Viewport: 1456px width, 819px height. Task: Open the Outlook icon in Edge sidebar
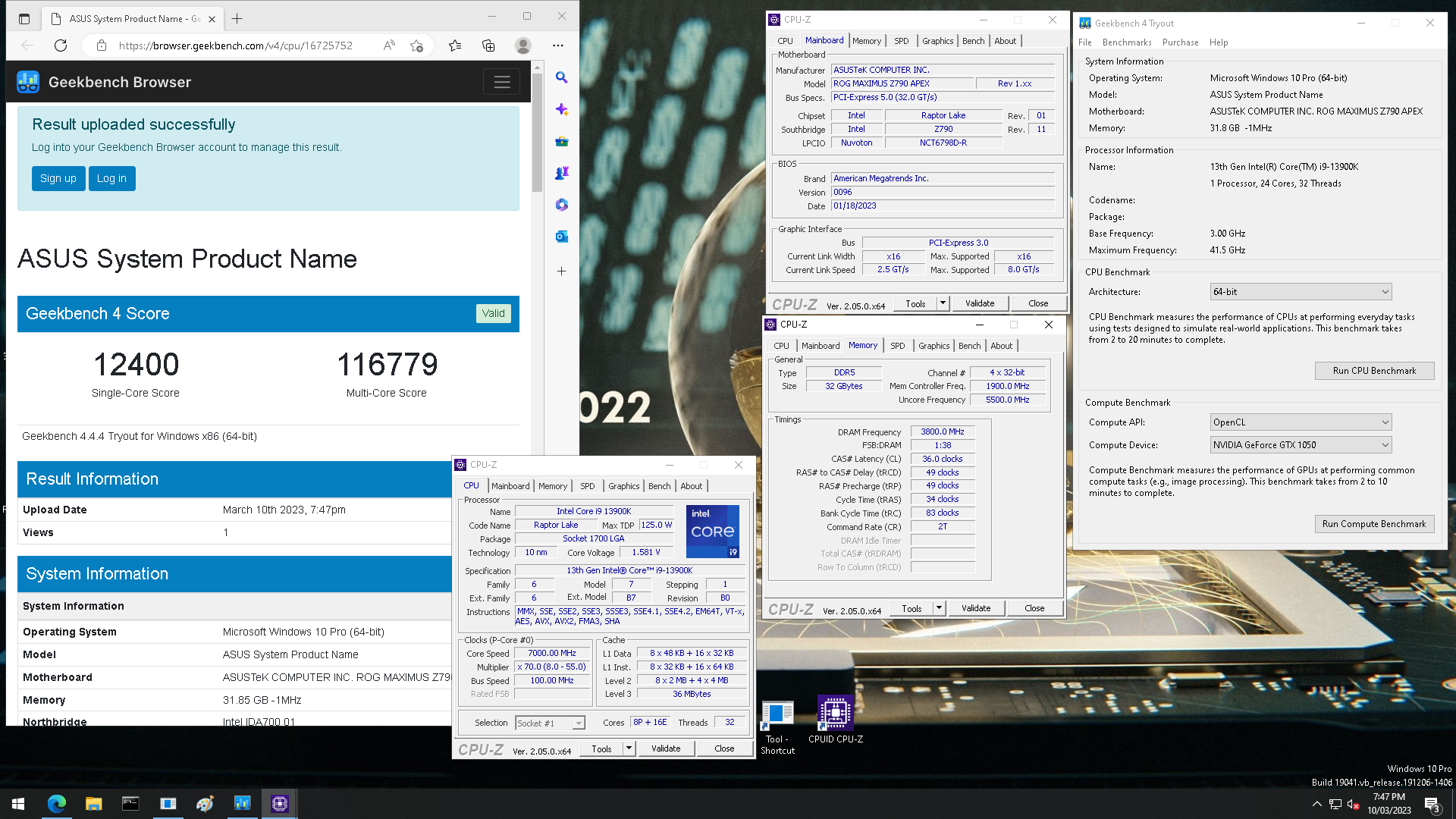[561, 237]
